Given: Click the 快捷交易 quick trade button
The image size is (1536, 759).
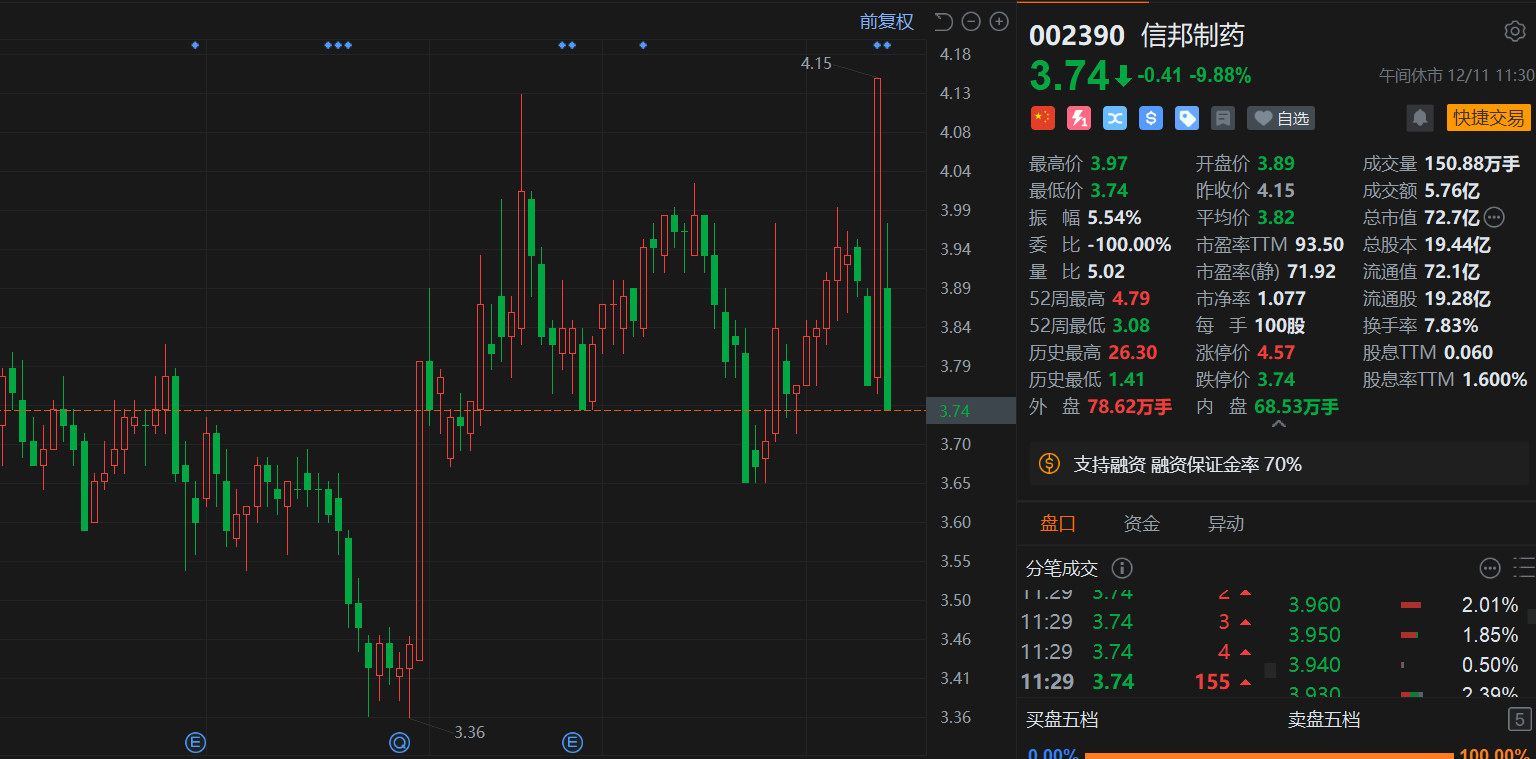Looking at the screenshot, I should tap(1488, 117).
